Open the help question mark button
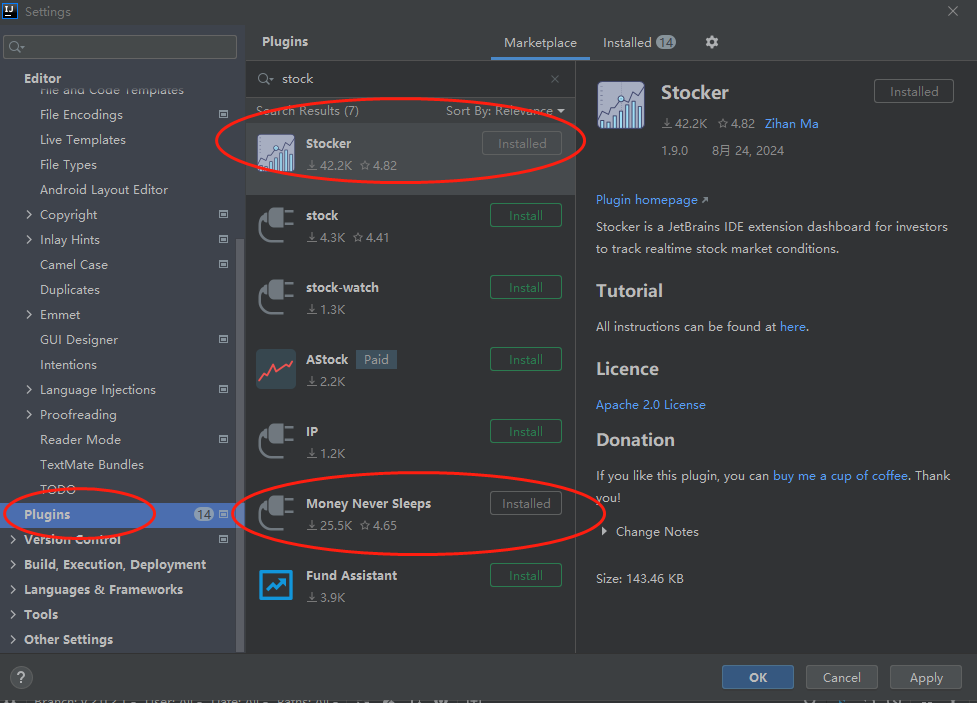 pos(21,677)
